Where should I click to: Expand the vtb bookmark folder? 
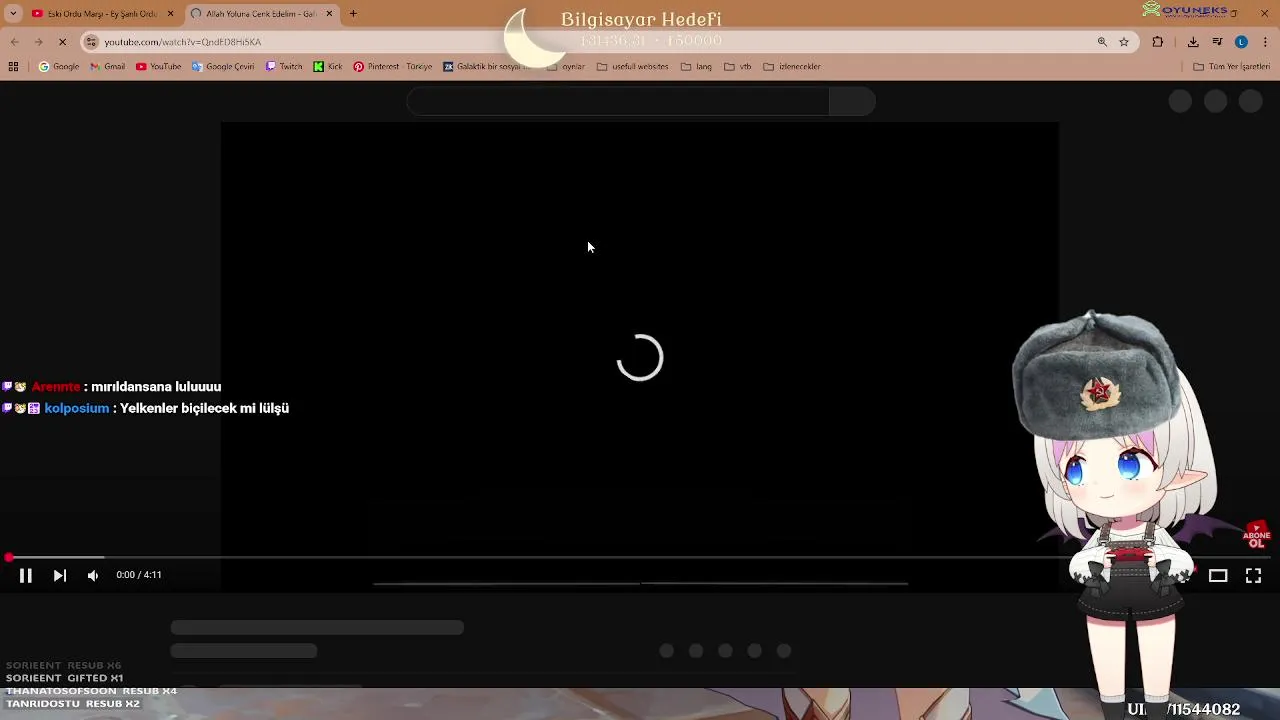pos(738,67)
